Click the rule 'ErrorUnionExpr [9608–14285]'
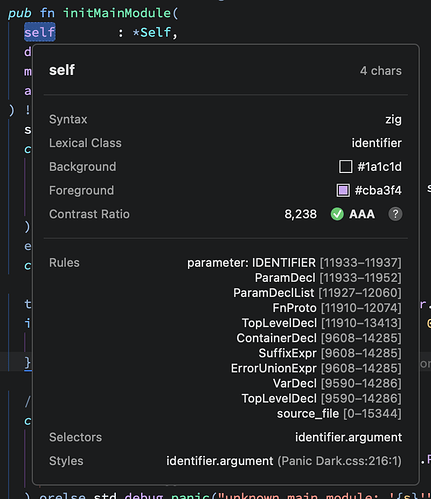The width and height of the screenshot is (431, 499). tap(316, 368)
